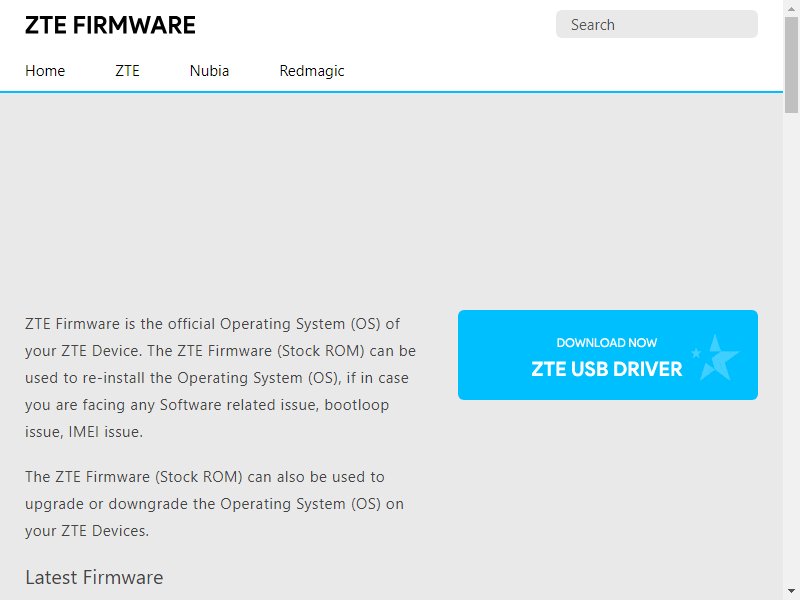Open the Nubia menu item
Image resolution: width=800 pixels, height=600 pixels.
tap(209, 70)
